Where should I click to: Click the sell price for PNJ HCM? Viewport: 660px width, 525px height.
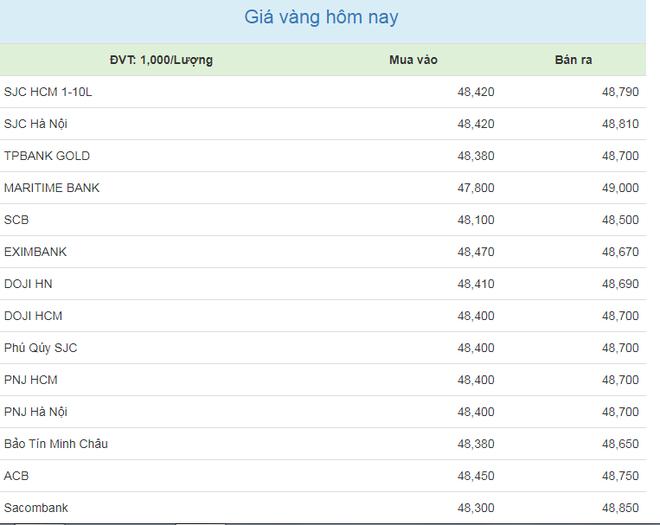[x=620, y=380]
